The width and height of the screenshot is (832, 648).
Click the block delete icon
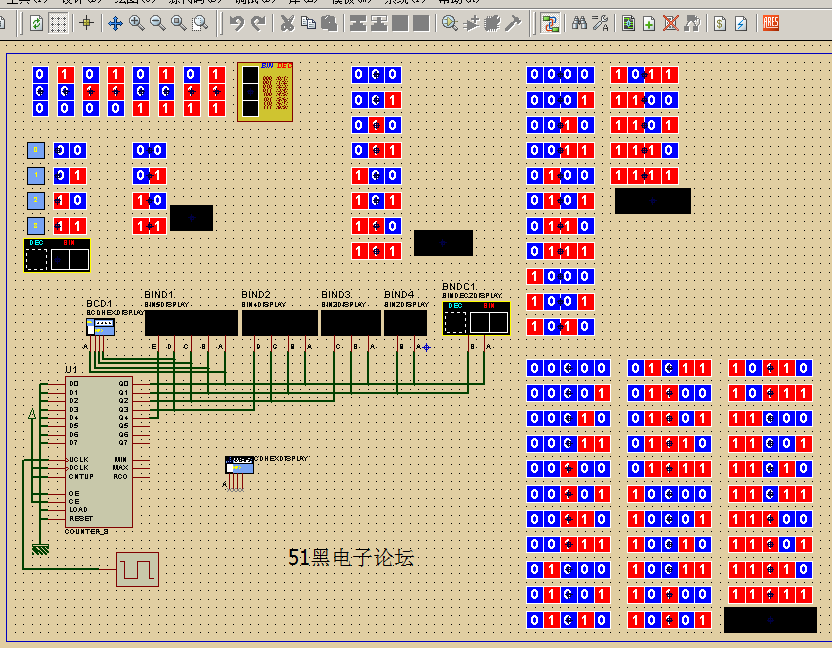[x=421, y=23]
